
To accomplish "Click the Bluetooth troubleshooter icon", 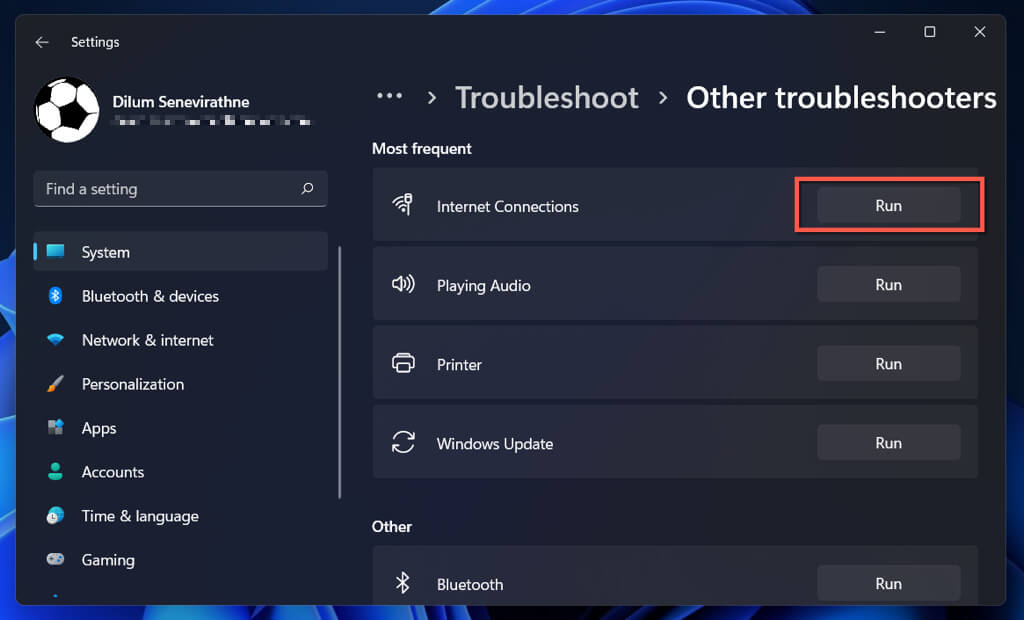I will pos(402,583).
